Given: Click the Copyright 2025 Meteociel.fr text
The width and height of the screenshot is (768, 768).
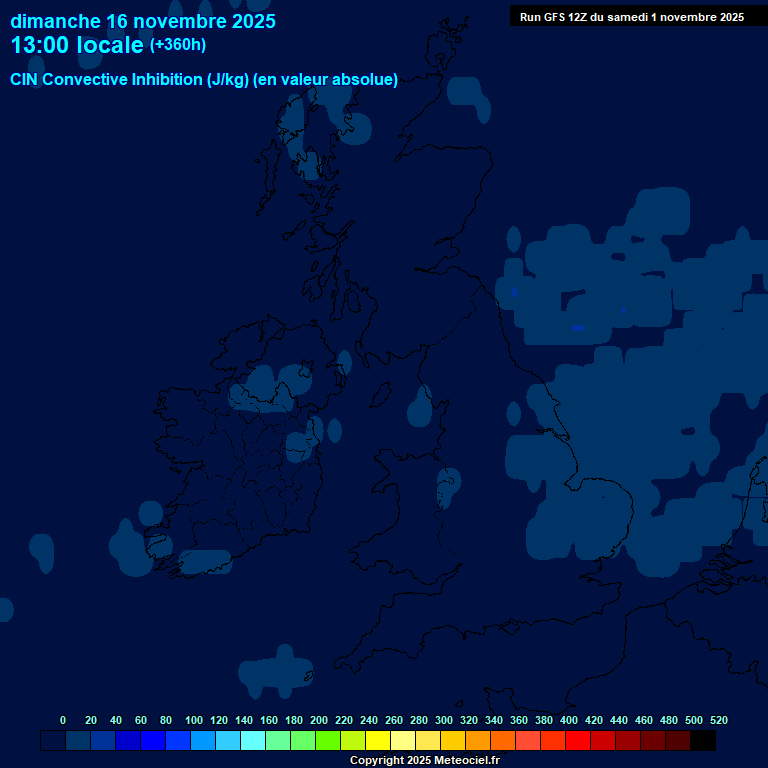Looking at the screenshot, I should [x=424, y=760].
